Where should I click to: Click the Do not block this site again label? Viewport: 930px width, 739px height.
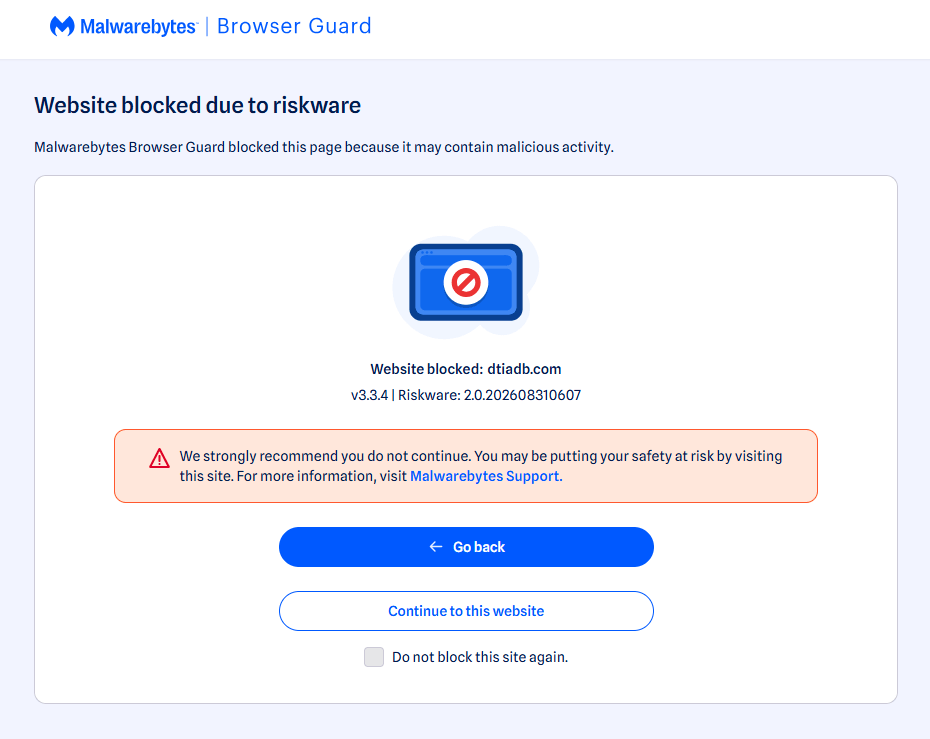tap(480, 657)
